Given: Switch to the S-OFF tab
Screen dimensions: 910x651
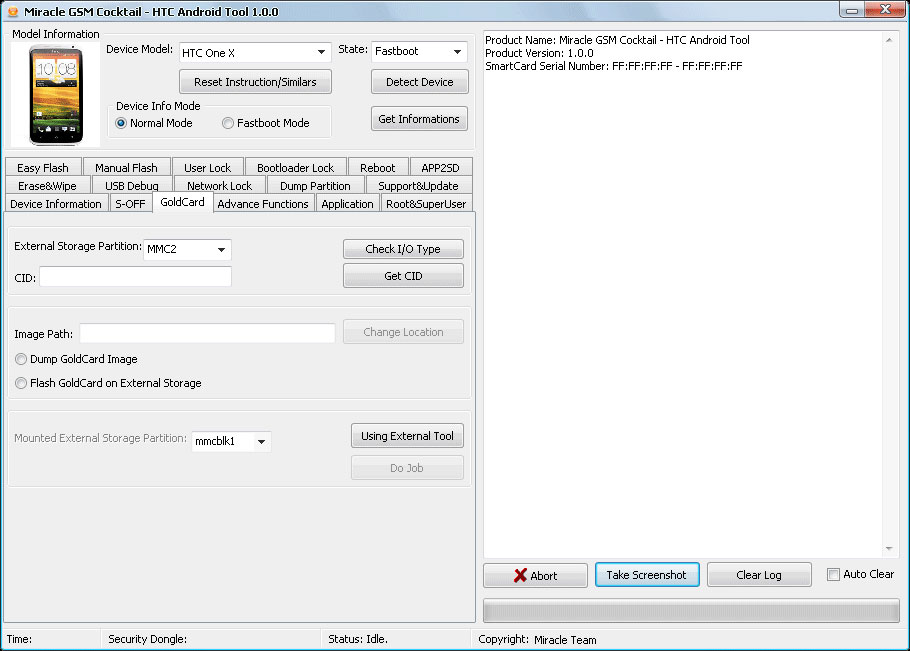Looking at the screenshot, I should 131,204.
